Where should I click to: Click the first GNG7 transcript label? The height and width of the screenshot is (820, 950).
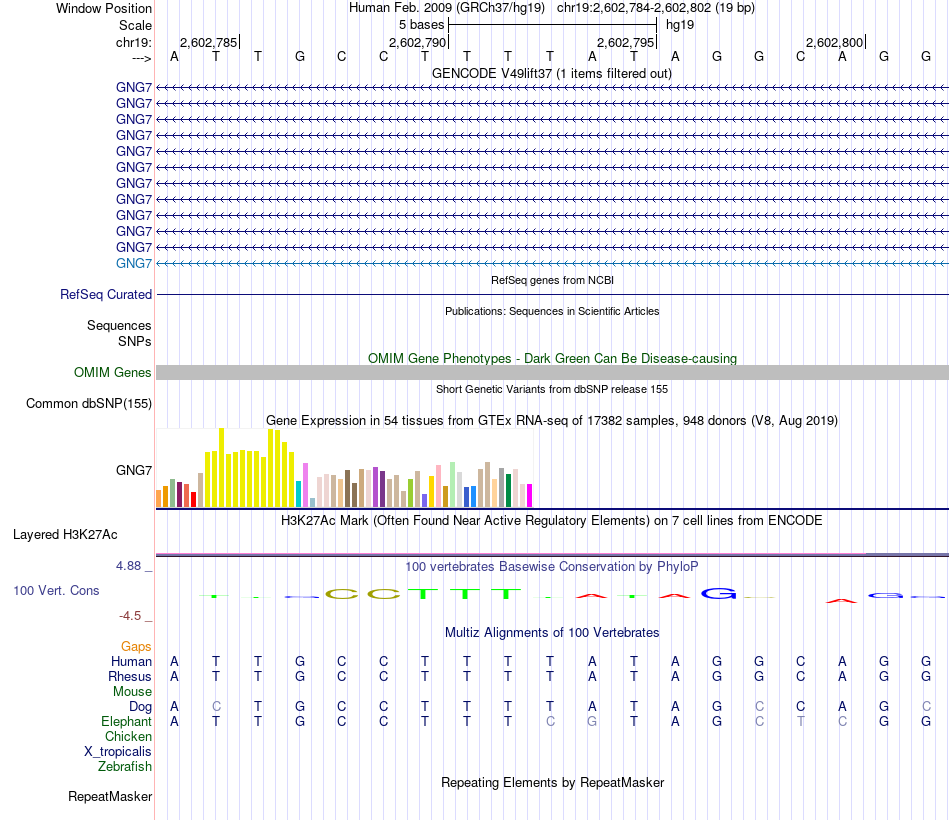[x=133, y=87]
